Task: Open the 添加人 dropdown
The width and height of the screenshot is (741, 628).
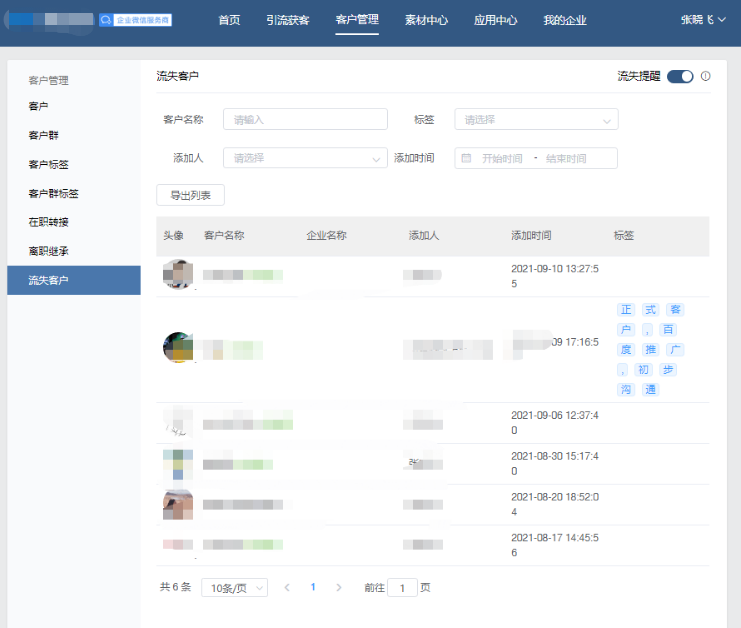Action: click(305, 158)
